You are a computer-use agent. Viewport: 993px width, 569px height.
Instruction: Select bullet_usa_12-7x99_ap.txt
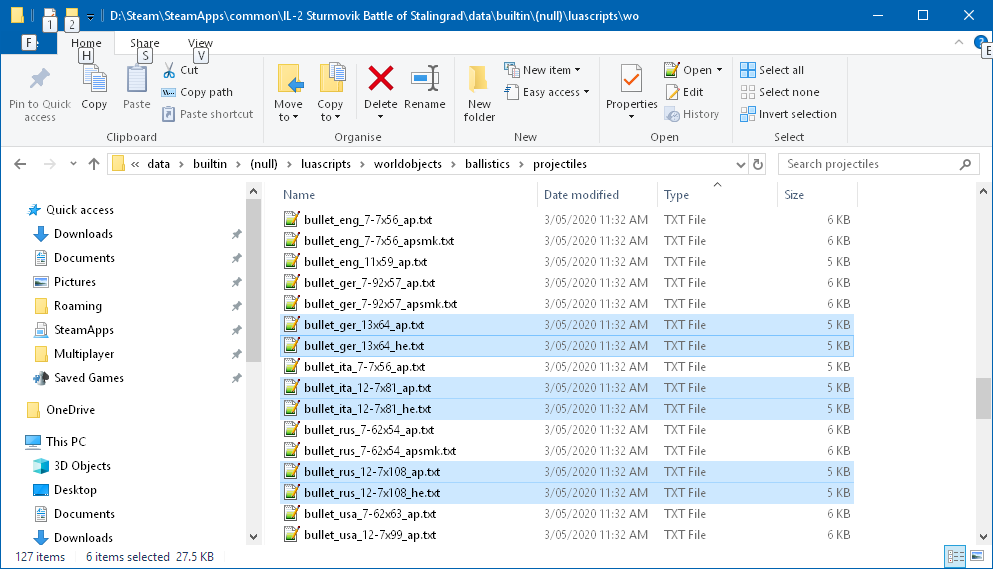567,535
